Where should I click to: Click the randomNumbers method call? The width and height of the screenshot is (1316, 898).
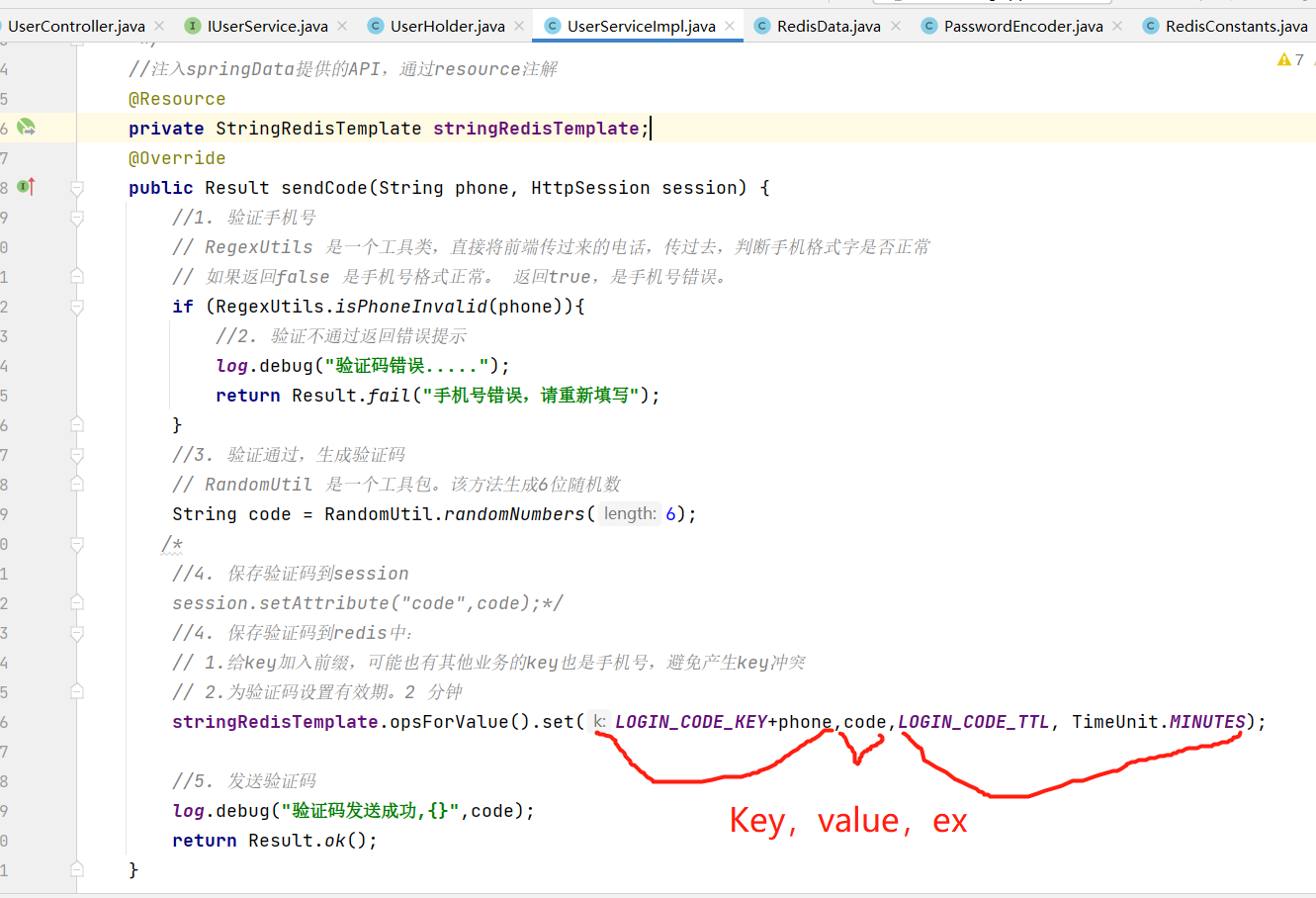pyautogui.click(x=514, y=514)
